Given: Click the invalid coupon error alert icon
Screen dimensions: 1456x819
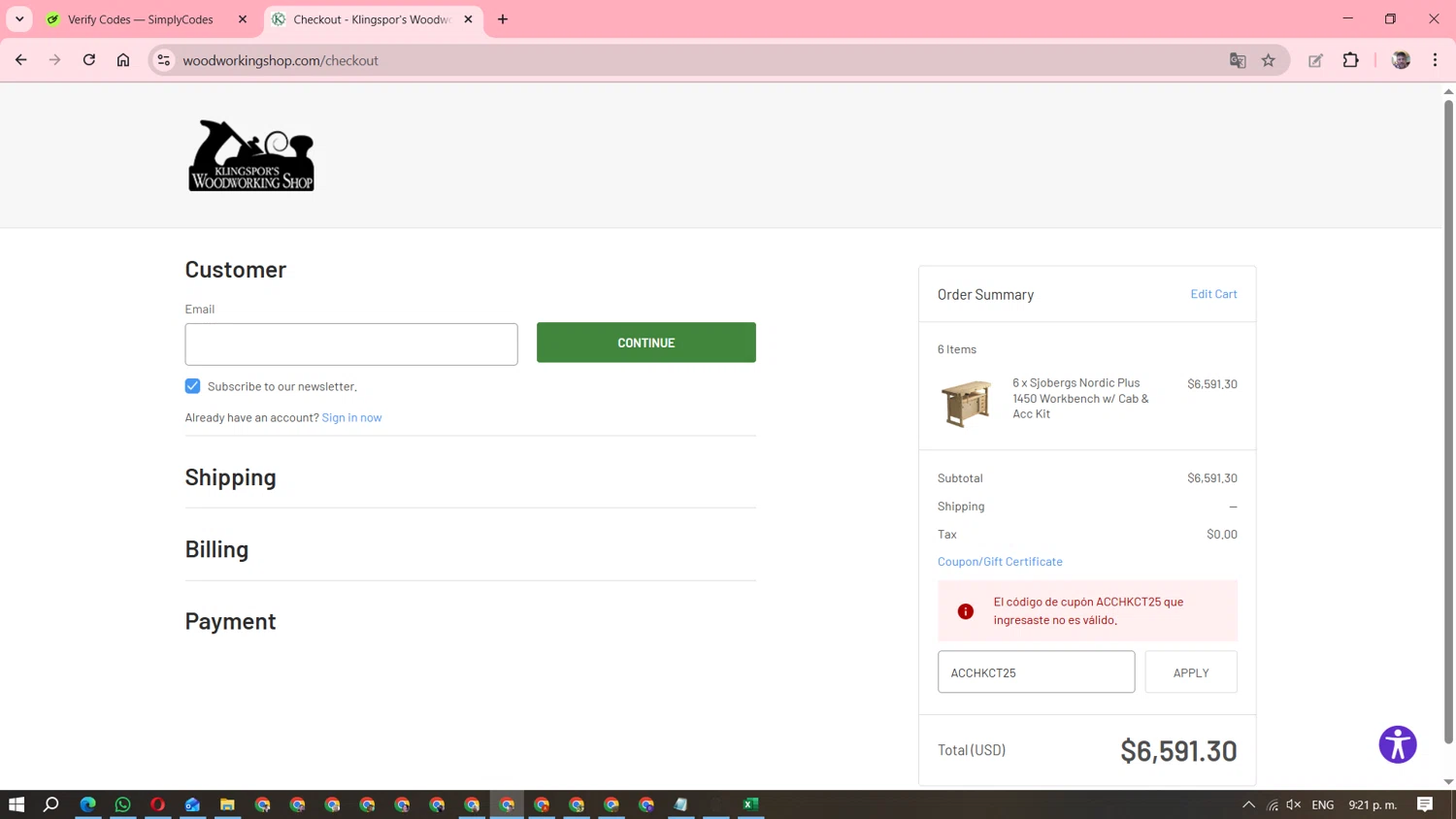Looking at the screenshot, I should [966, 611].
